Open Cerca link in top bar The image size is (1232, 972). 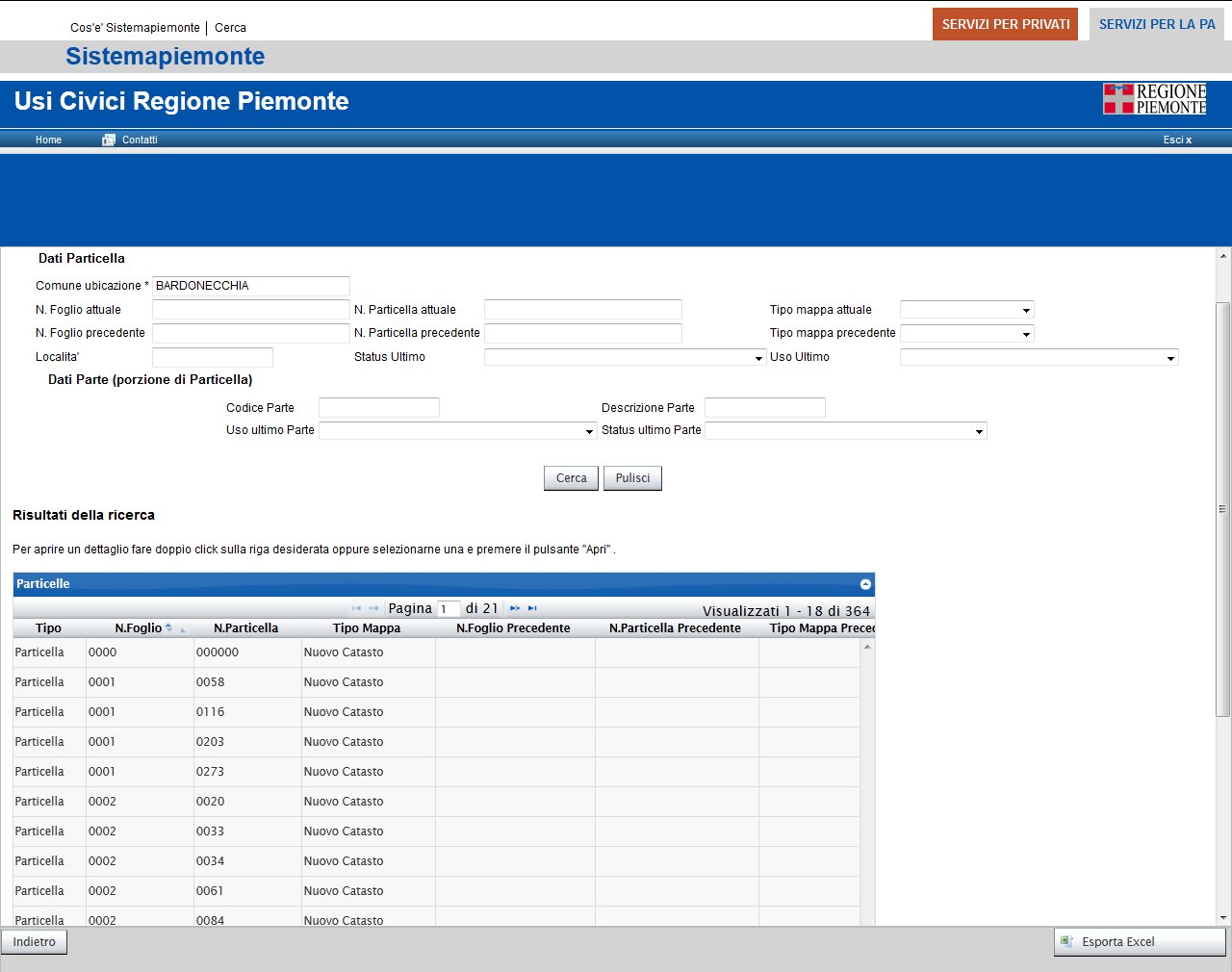[230, 28]
